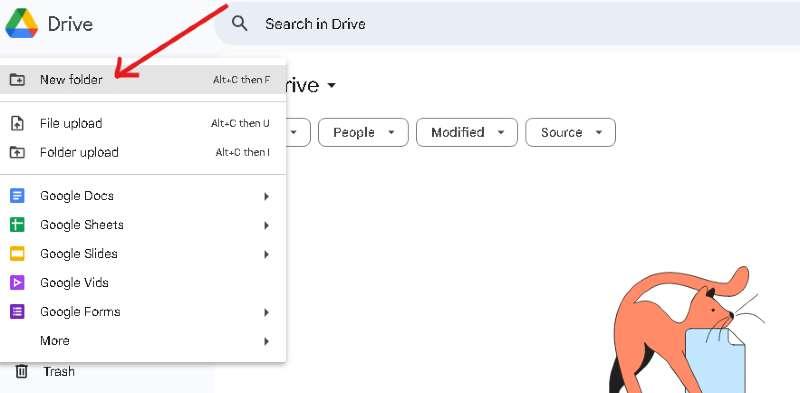This screenshot has height=393, width=800.
Task: Open the Google Docs menu item
Action: tap(143, 196)
